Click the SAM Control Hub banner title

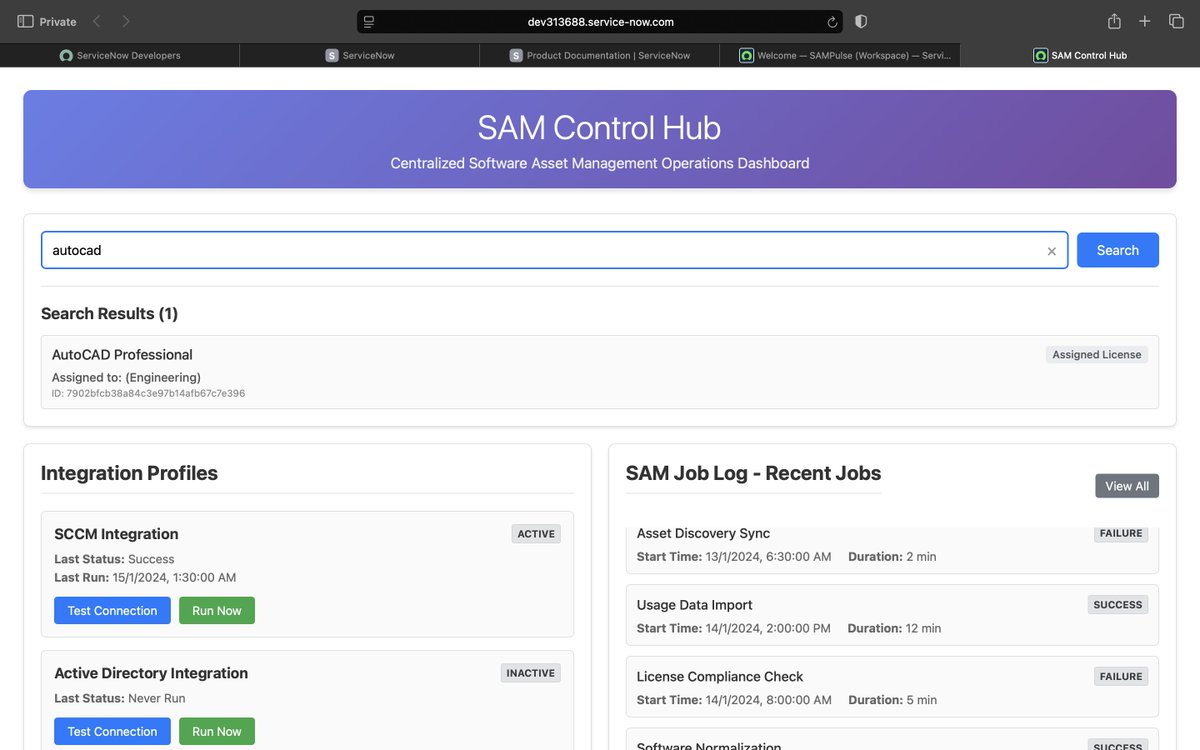(x=599, y=127)
